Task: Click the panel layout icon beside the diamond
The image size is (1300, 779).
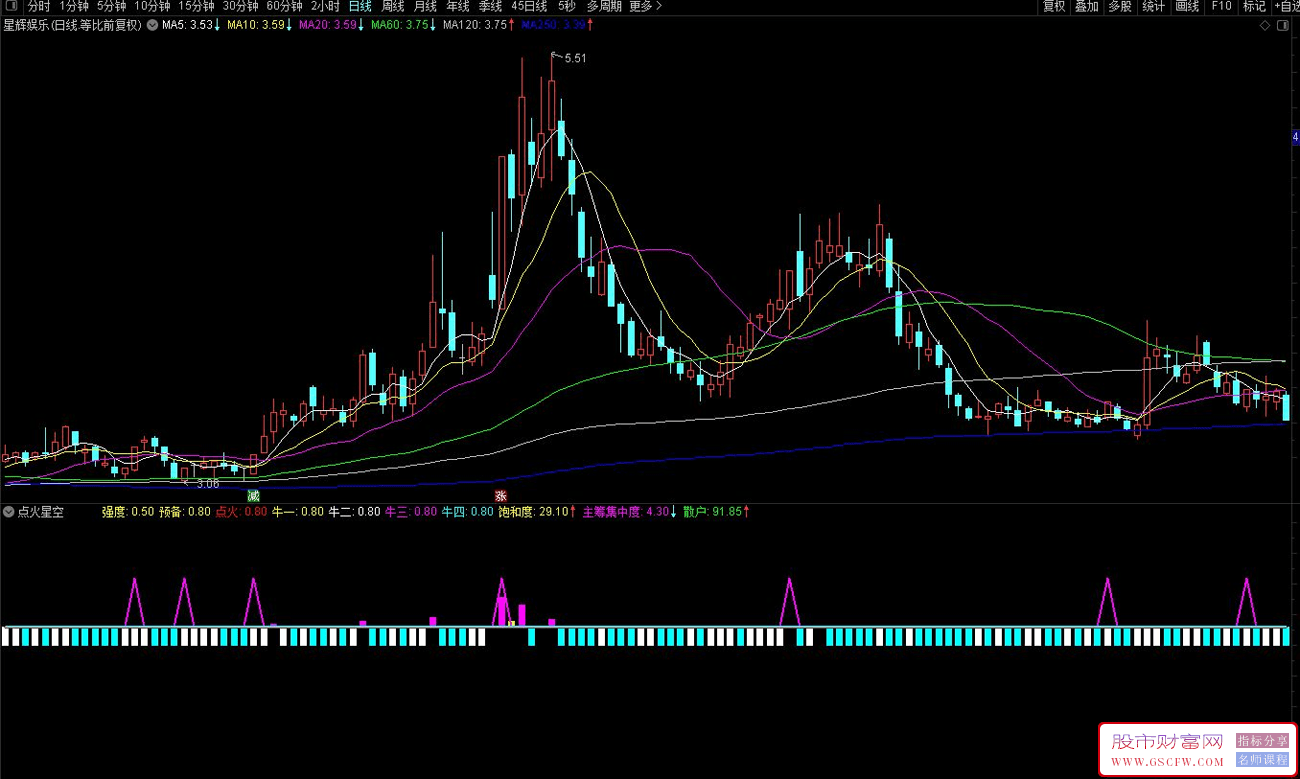Action: click(1283, 25)
